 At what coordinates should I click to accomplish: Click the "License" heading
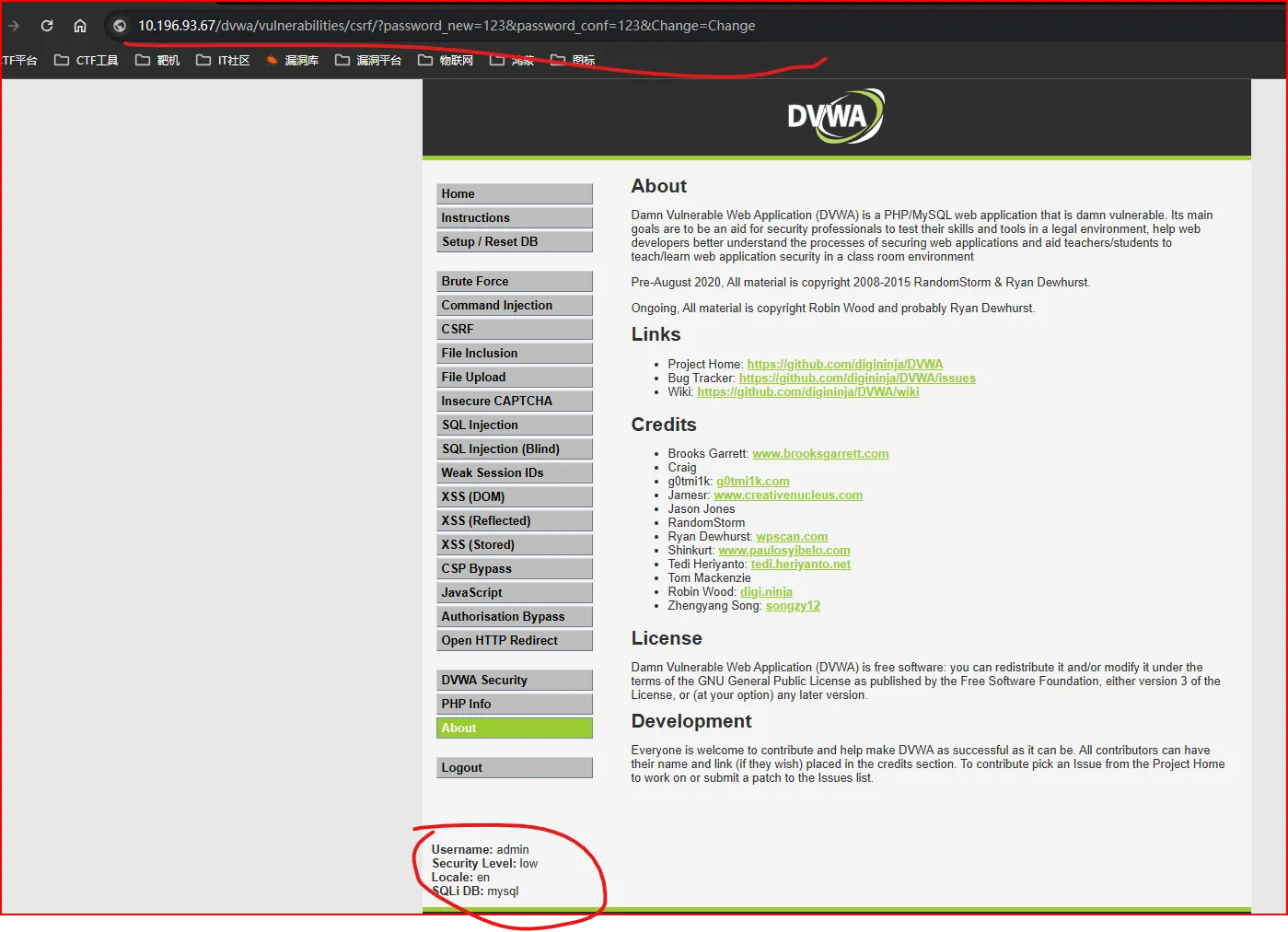(x=667, y=638)
